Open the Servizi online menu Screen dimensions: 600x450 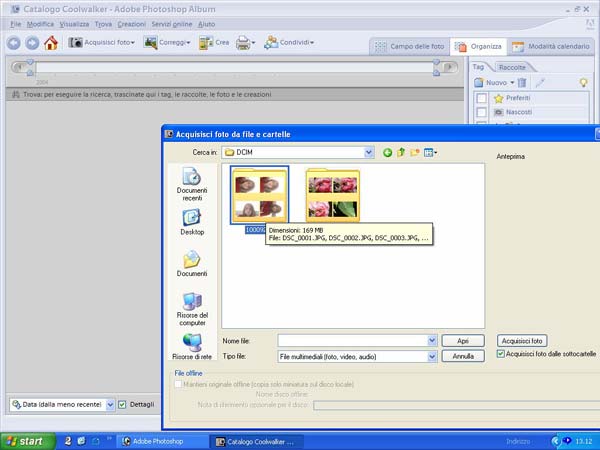click(x=172, y=24)
